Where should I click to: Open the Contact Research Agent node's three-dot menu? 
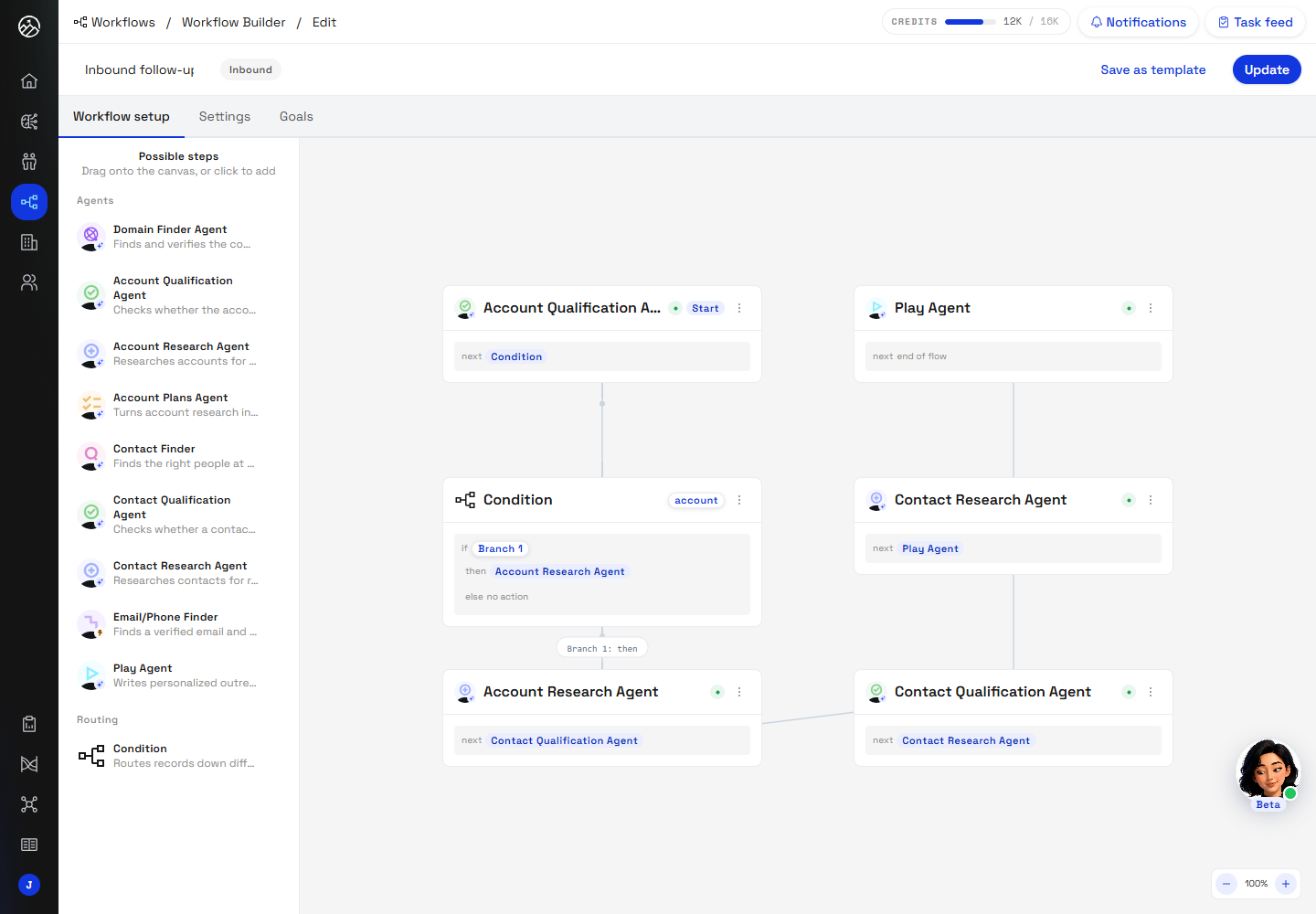(x=1151, y=500)
